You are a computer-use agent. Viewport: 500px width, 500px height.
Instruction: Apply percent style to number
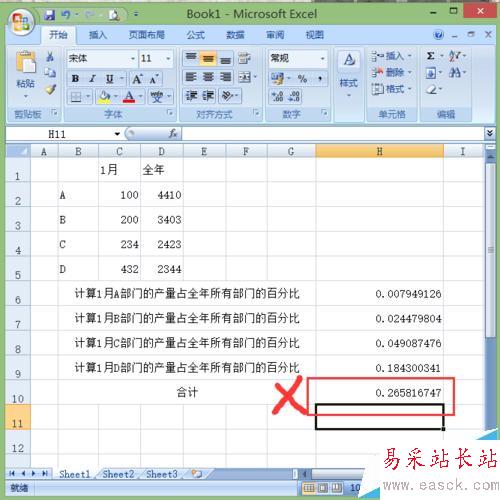(x=302, y=79)
